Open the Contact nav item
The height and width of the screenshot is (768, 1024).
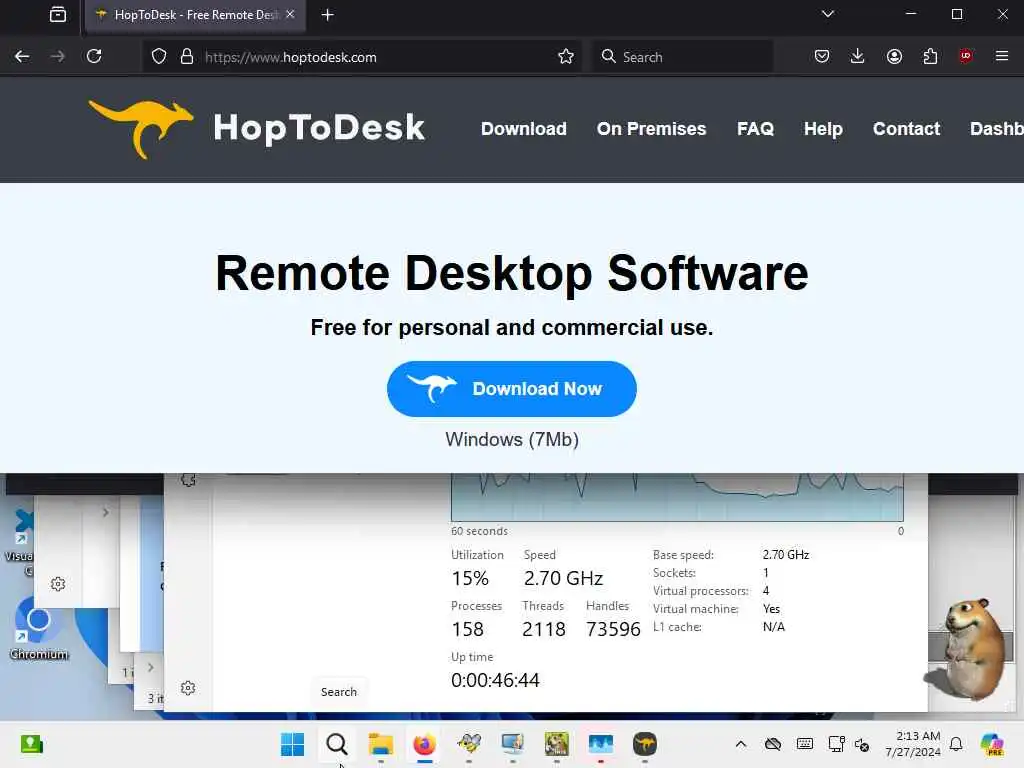pyautogui.click(x=906, y=129)
